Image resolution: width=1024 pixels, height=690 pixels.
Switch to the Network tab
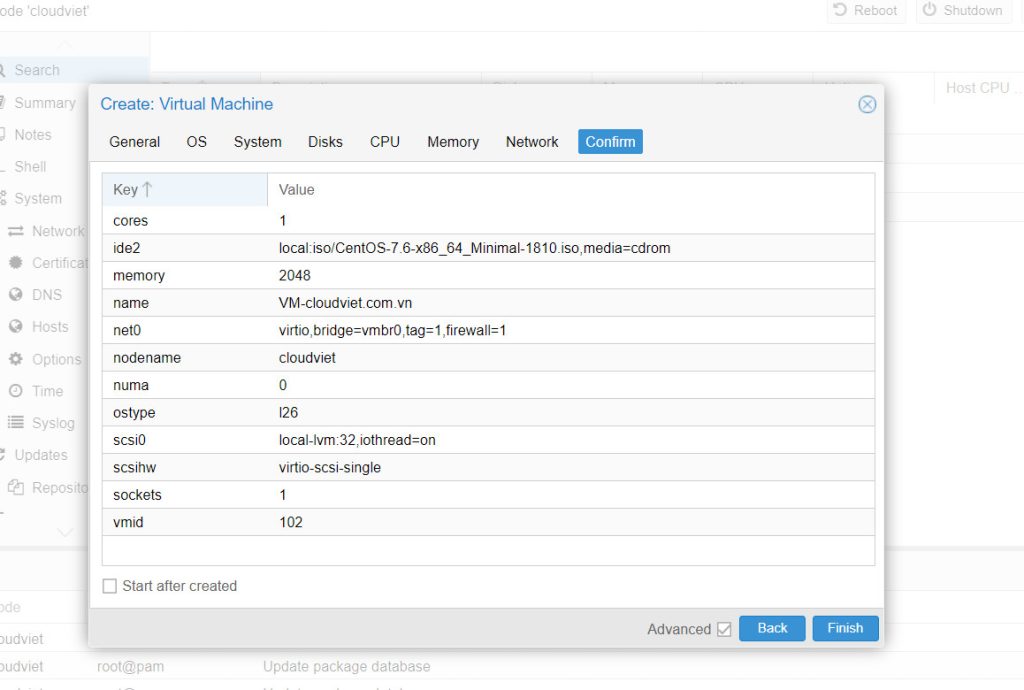tap(532, 142)
